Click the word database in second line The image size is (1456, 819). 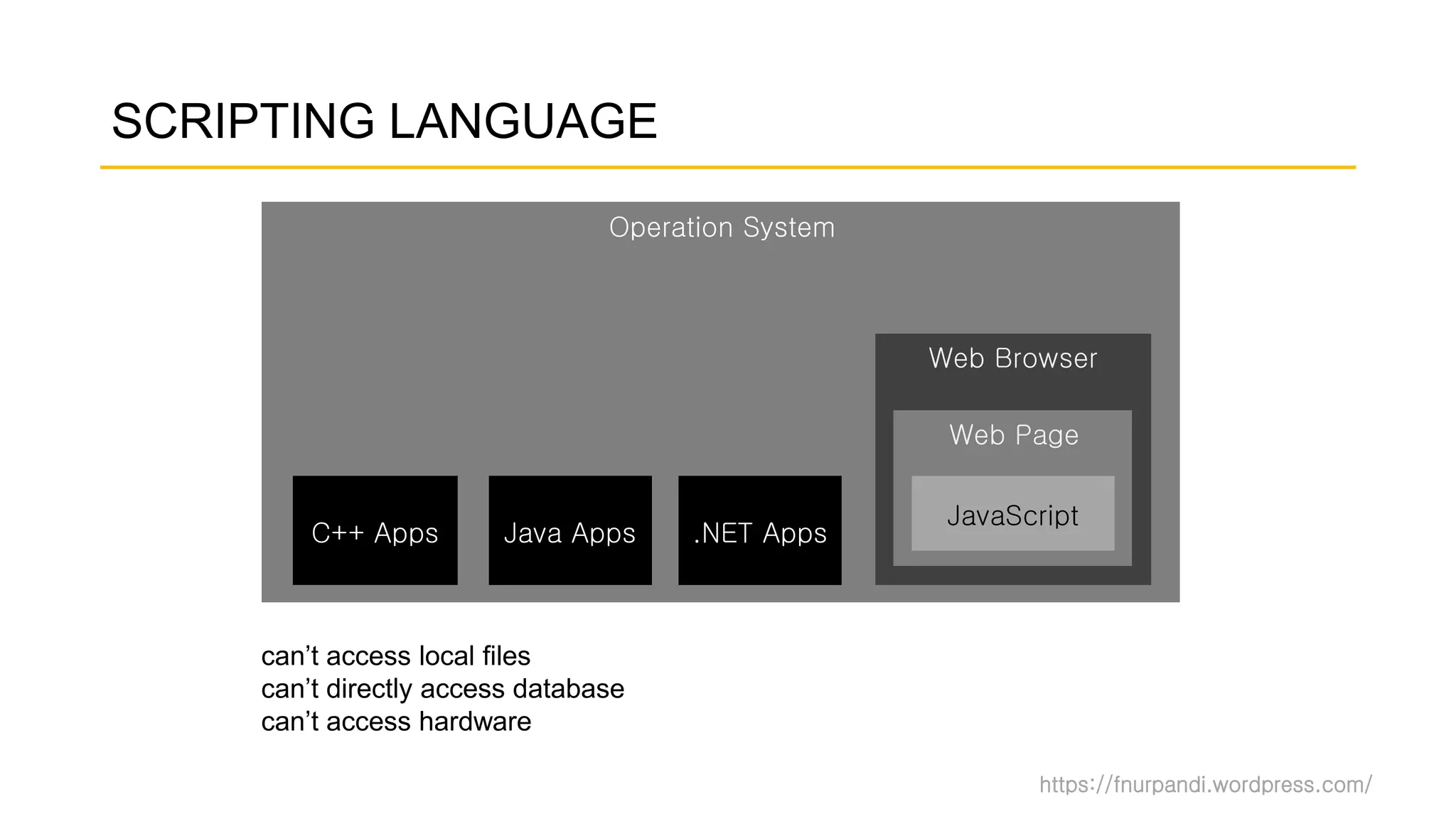[568, 689]
